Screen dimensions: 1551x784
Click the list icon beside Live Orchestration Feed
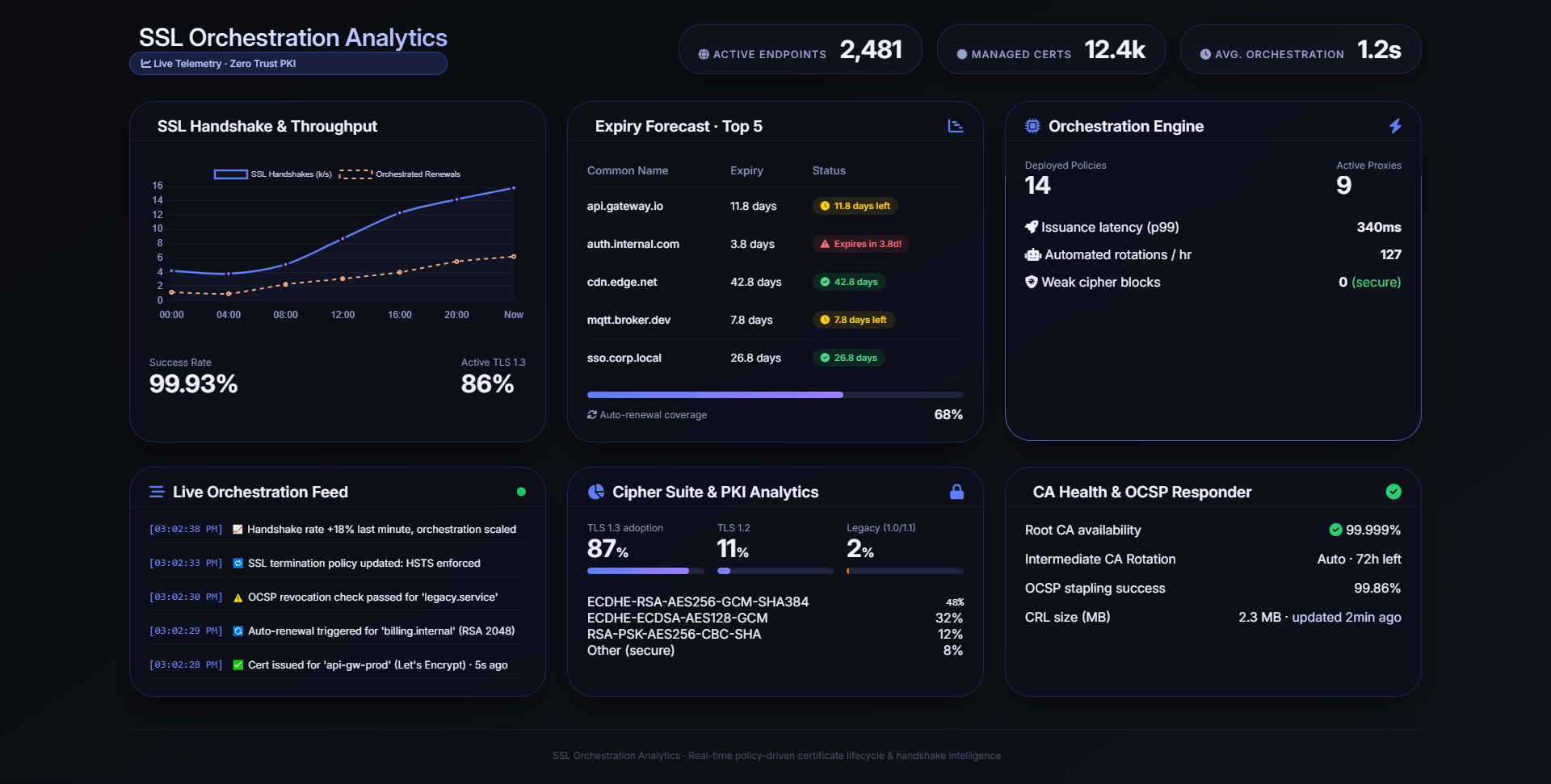click(x=157, y=492)
